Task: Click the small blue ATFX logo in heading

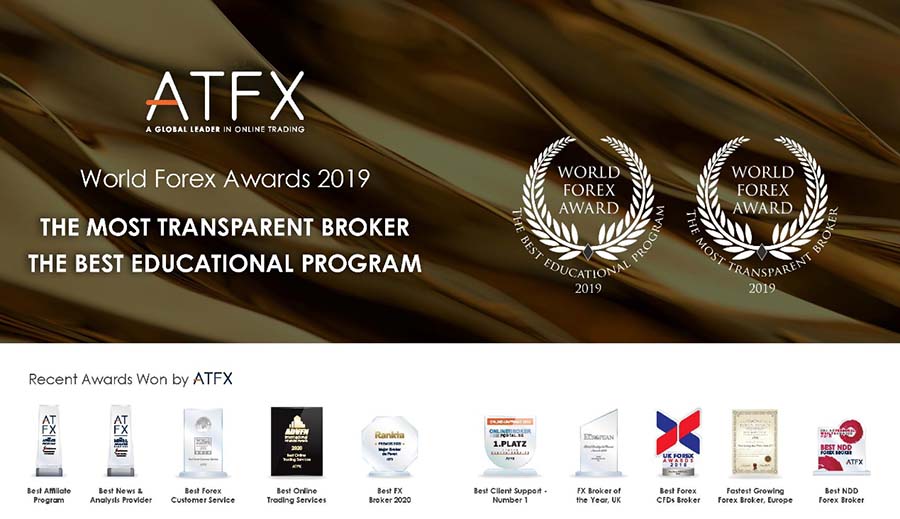Action: coord(213,379)
